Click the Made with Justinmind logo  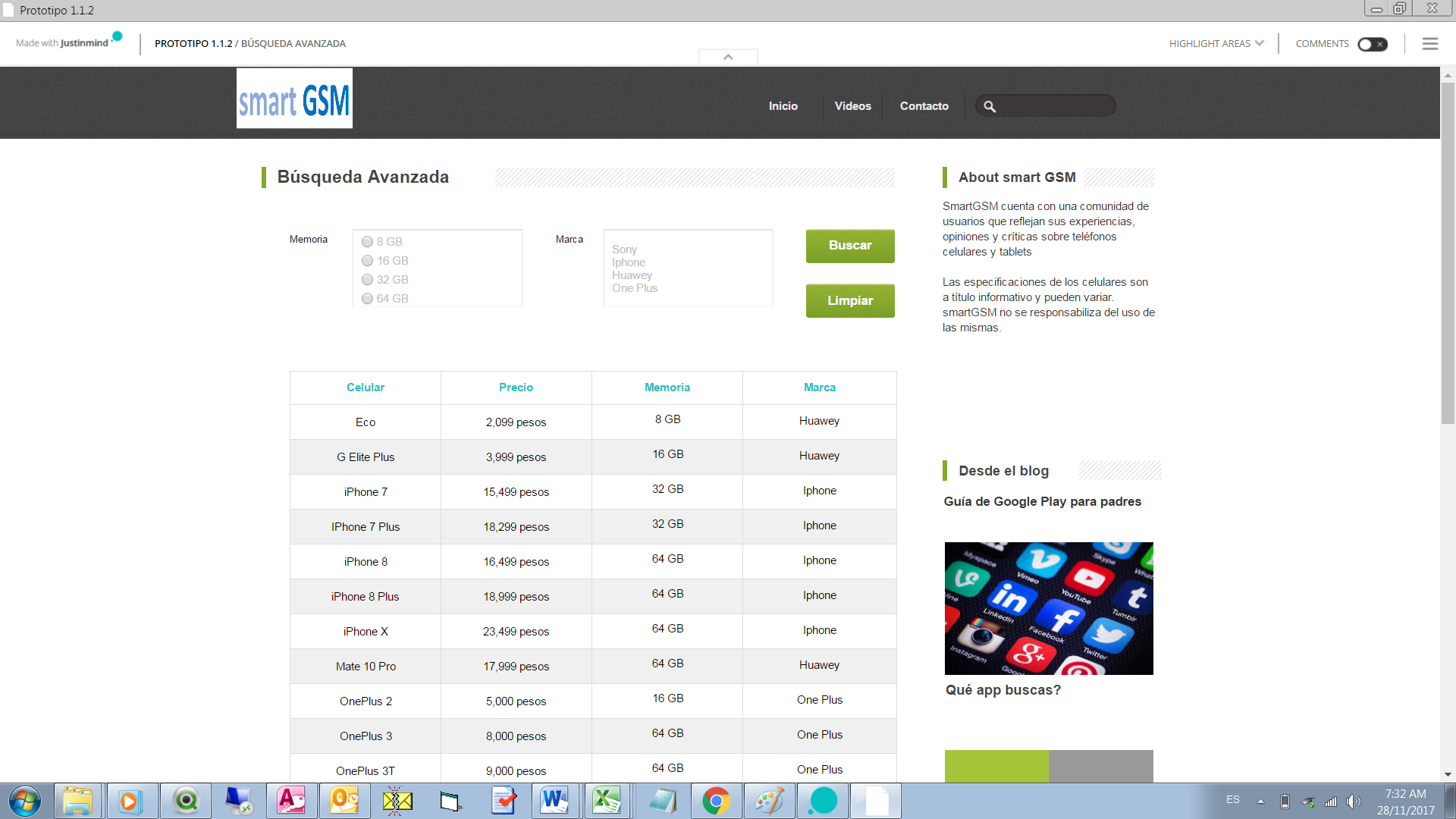pos(68,42)
